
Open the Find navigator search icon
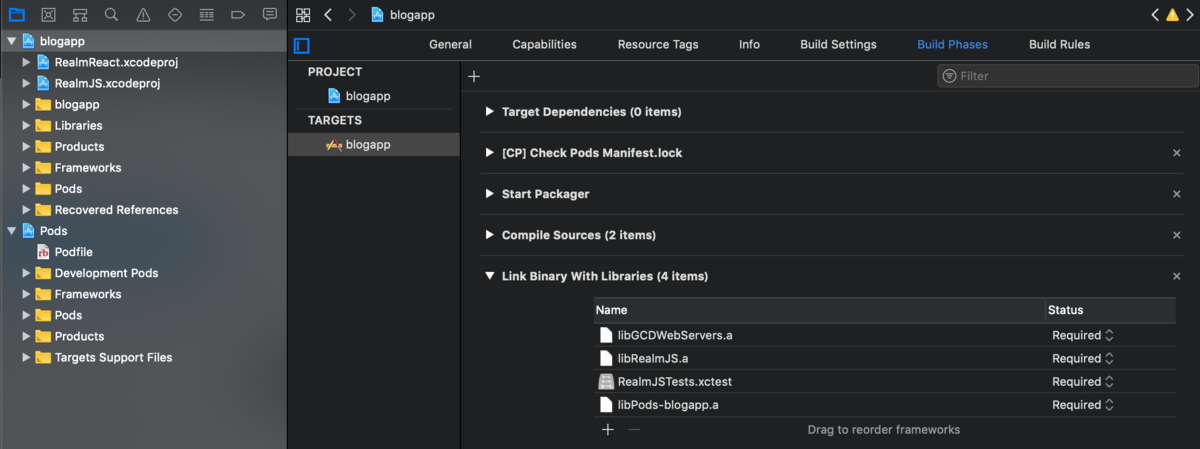click(x=111, y=15)
